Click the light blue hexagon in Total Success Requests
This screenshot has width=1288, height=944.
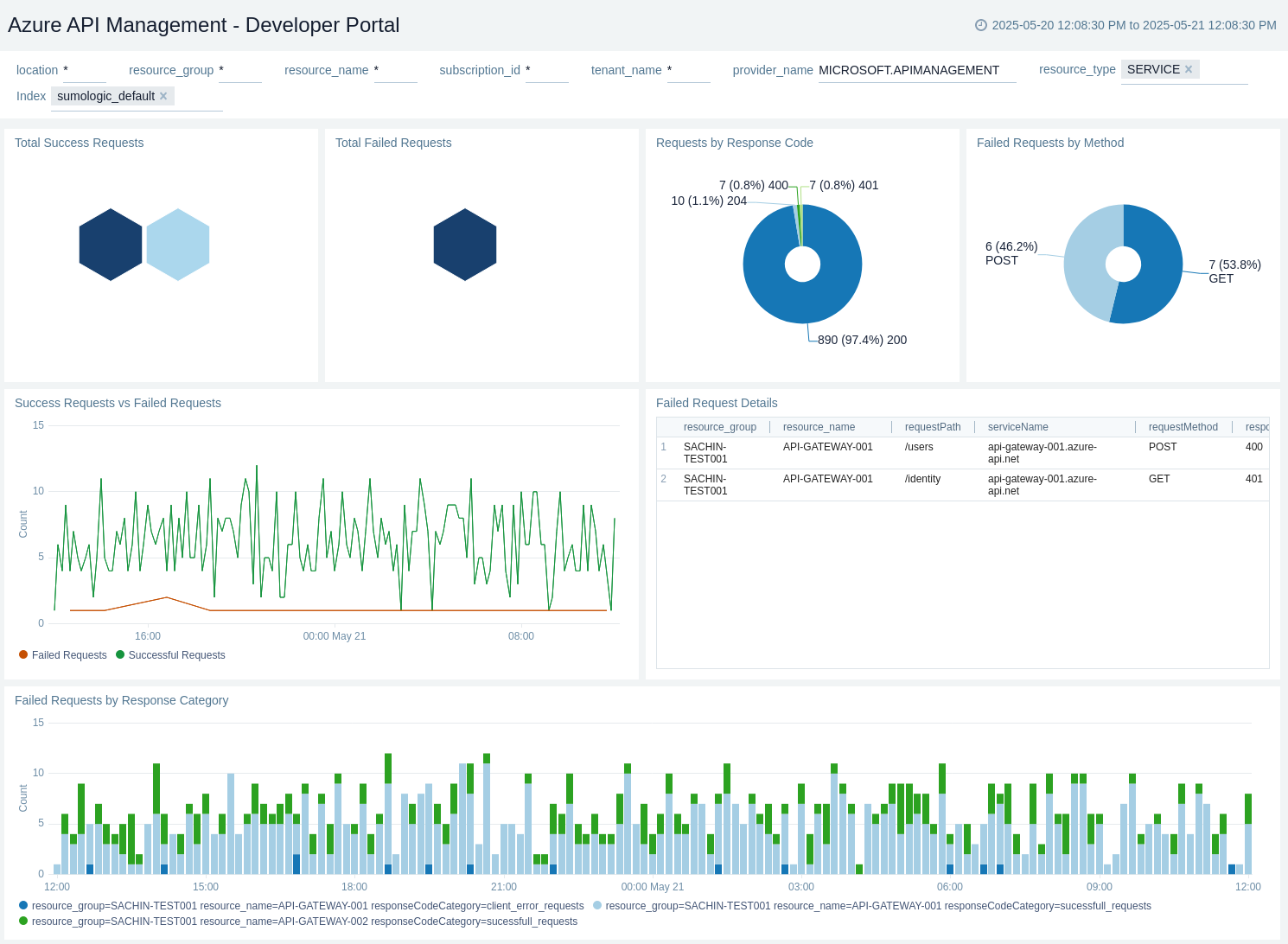[x=178, y=245]
